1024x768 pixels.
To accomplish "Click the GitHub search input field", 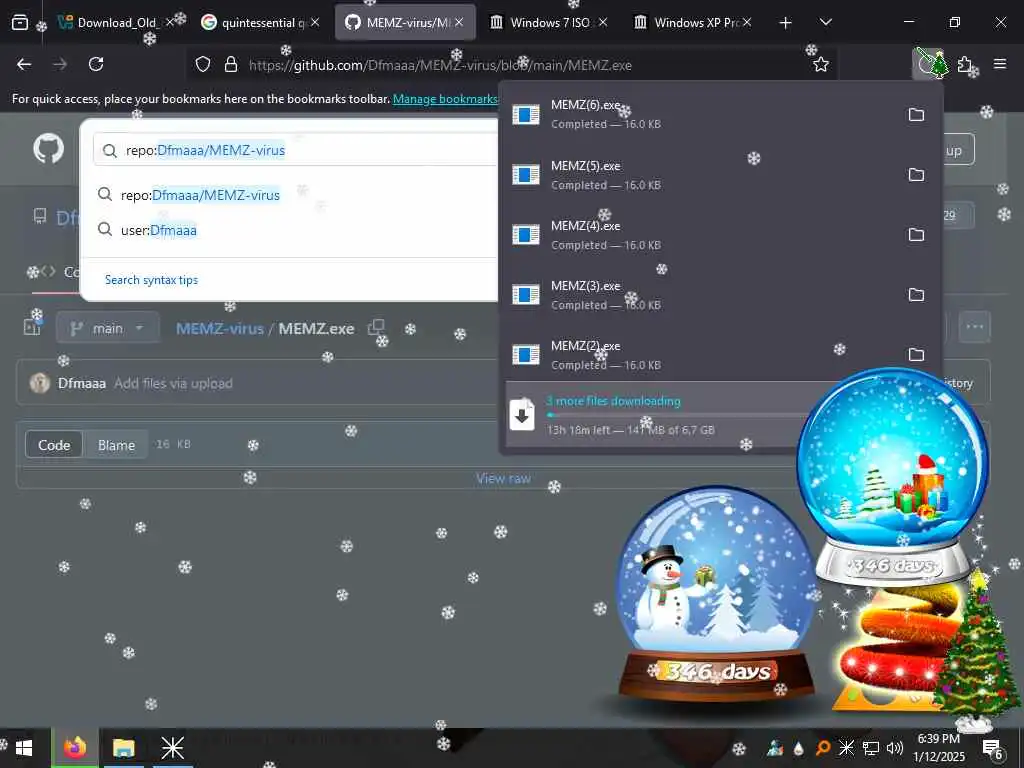I will 295,150.
